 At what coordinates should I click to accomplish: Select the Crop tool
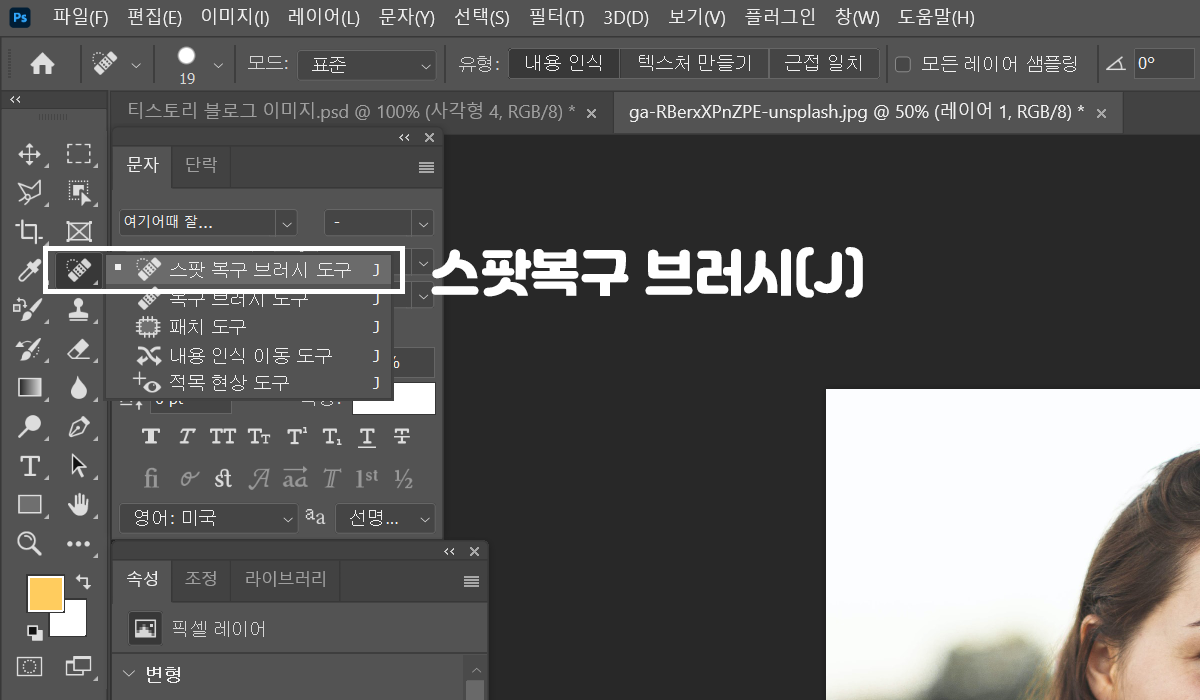click(x=30, y=231)
